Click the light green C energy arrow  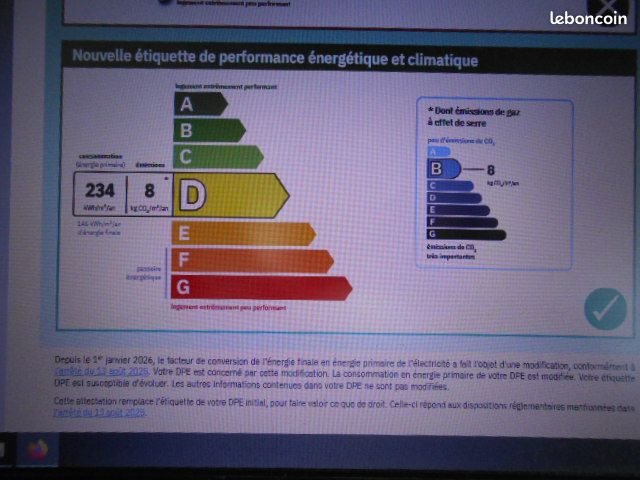click(217, 157)
